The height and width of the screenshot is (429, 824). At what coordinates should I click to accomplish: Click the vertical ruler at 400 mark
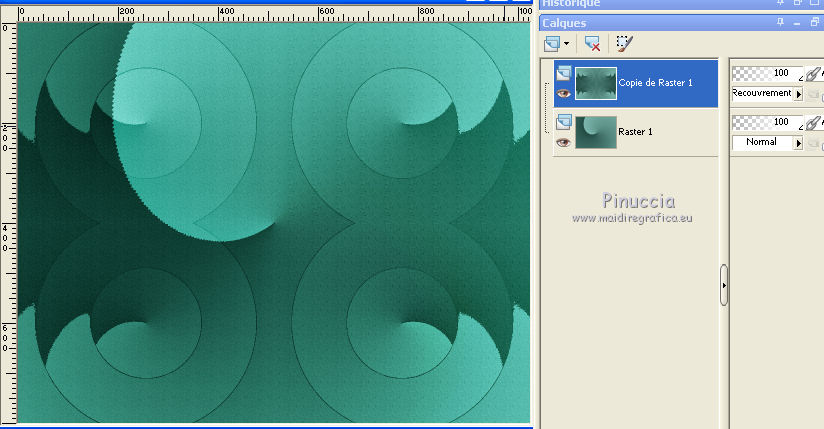pos(6,238)
